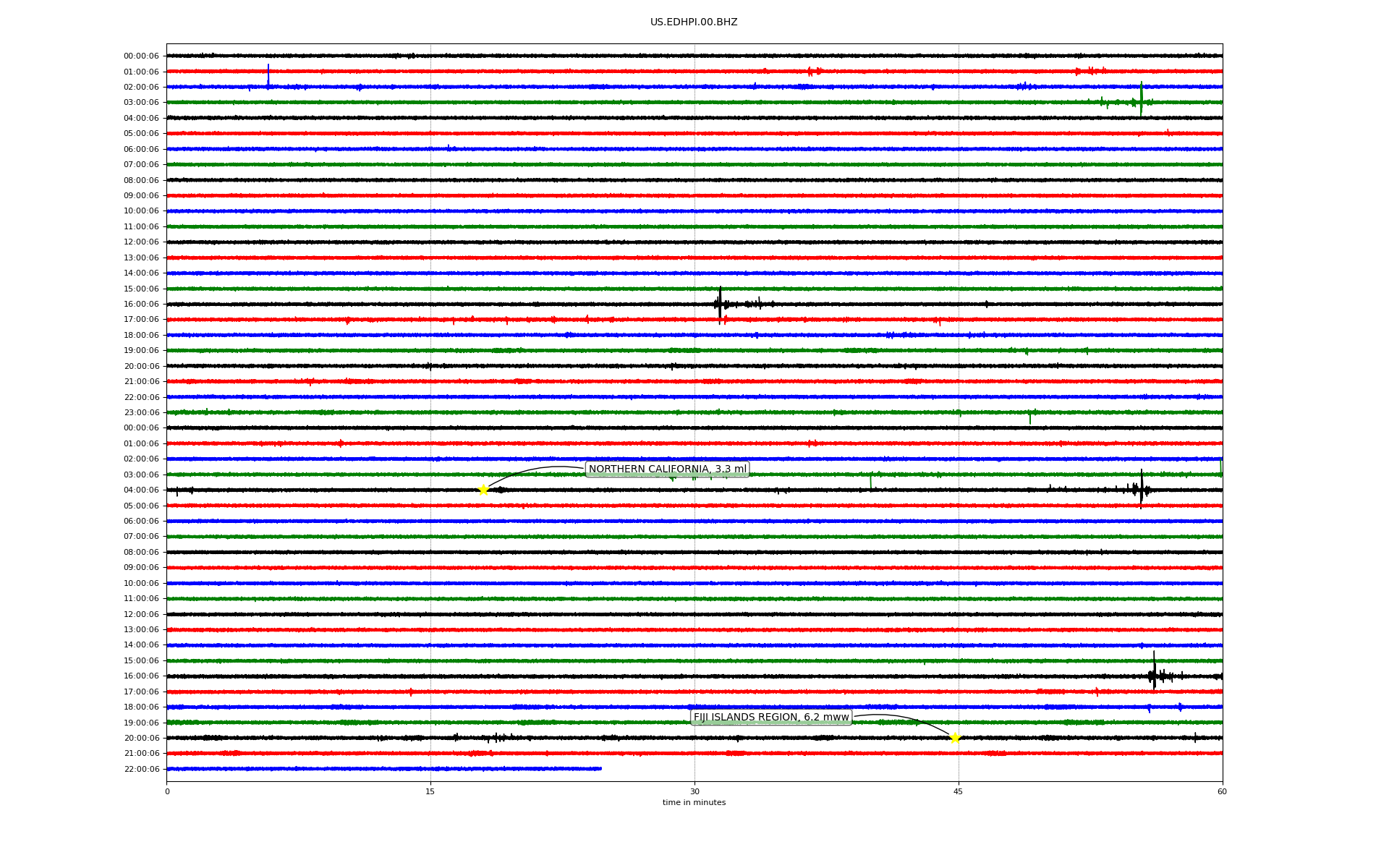Click the NORTHERN CALIFORNIA, 3.3 ml annotation label

pyautogui.click(x=667, y=469)
